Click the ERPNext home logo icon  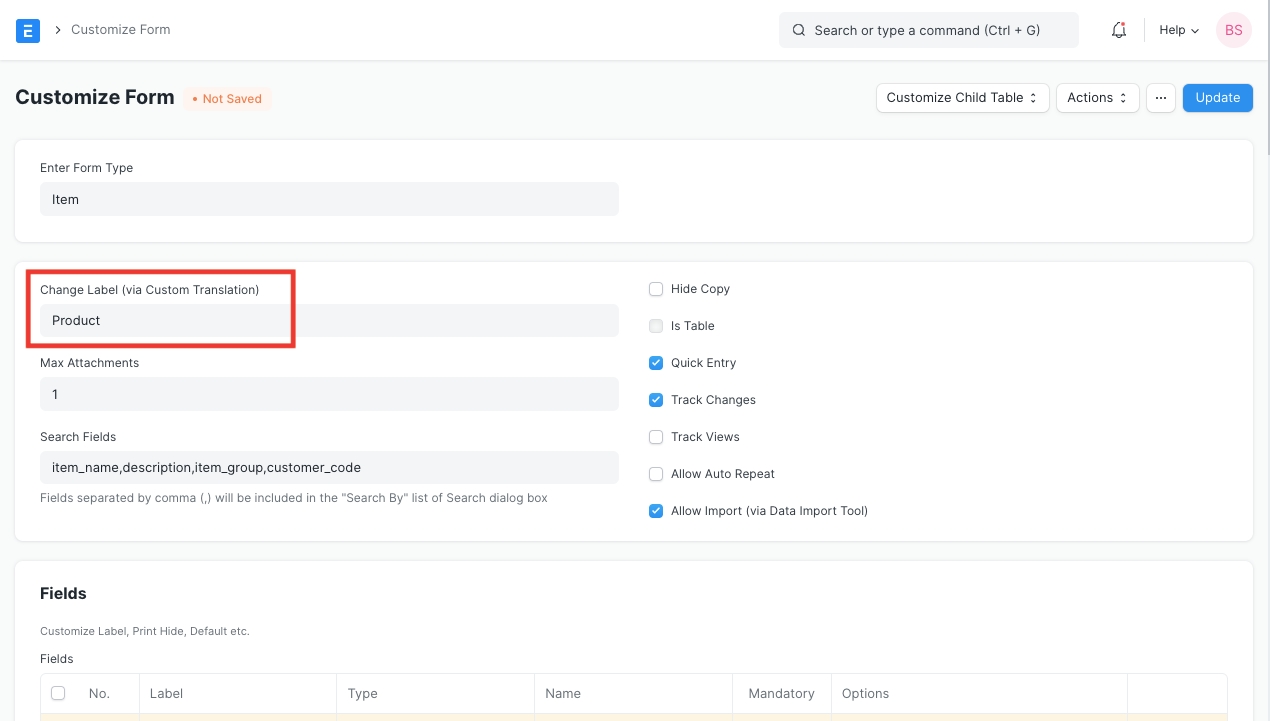pyautogui.click(x=28, y=30)
